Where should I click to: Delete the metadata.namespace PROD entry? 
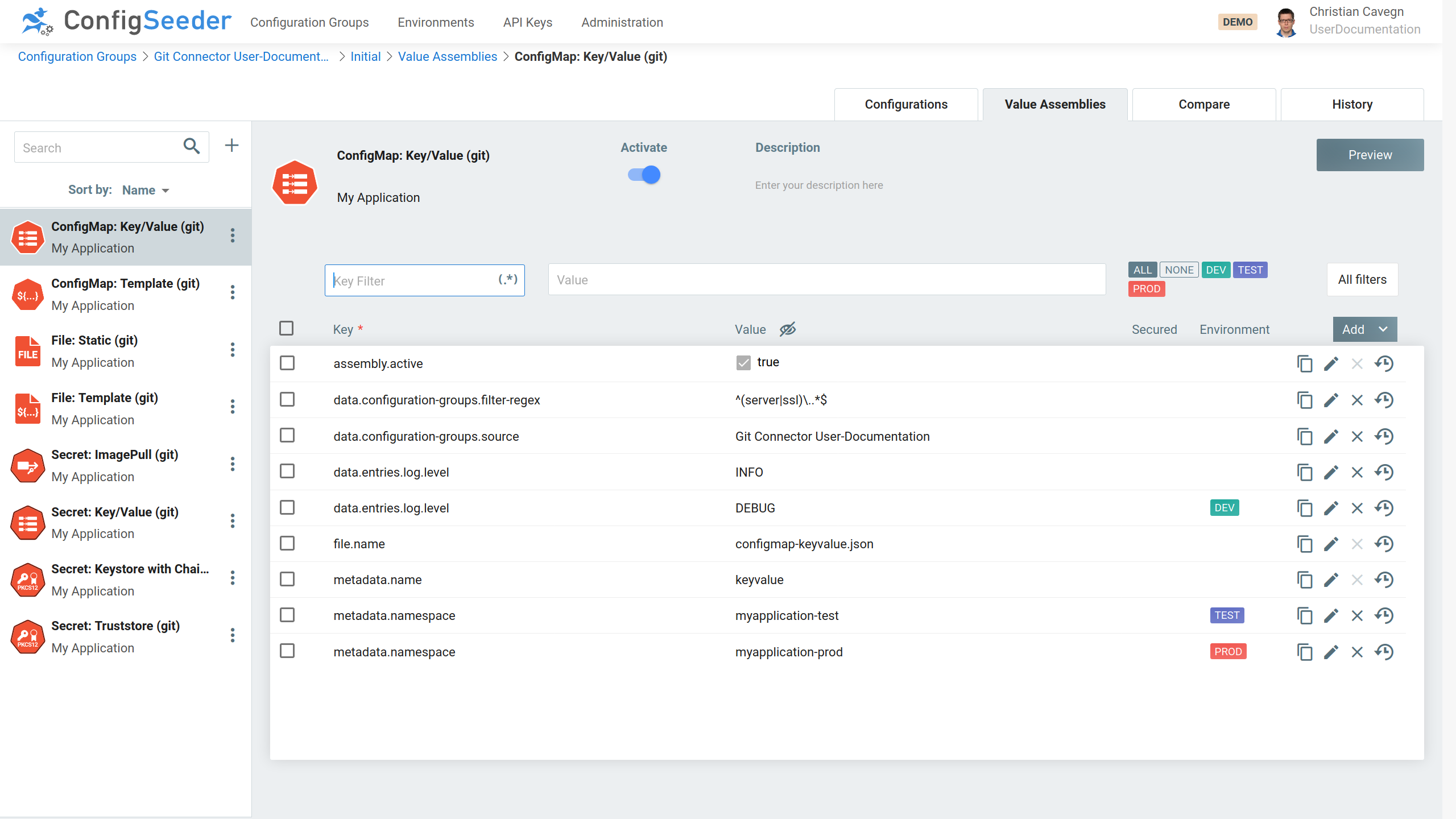[x=1358, y=652]
